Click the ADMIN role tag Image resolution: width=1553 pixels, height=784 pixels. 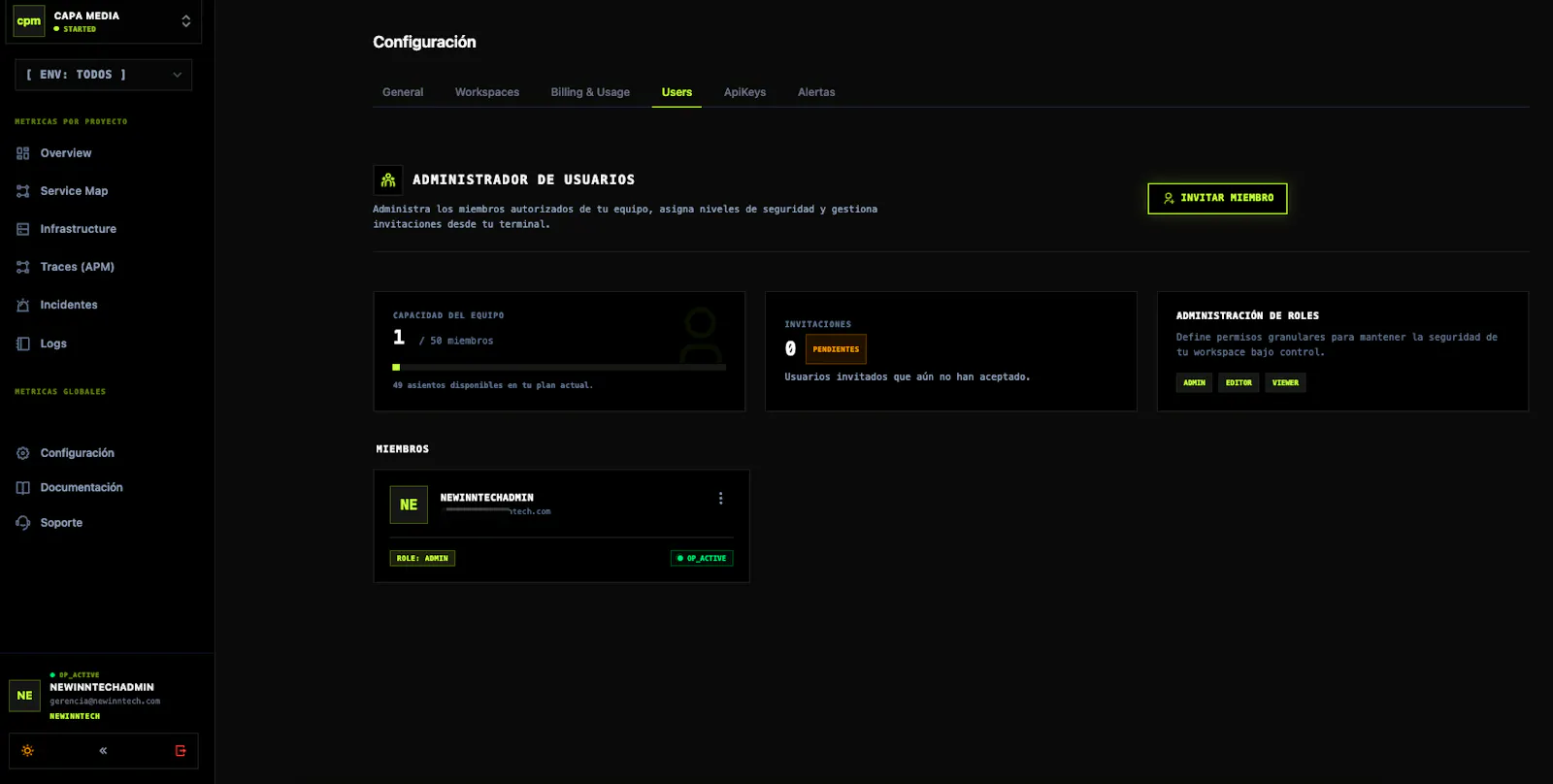pyautogui.click(x=1194, y=383)
